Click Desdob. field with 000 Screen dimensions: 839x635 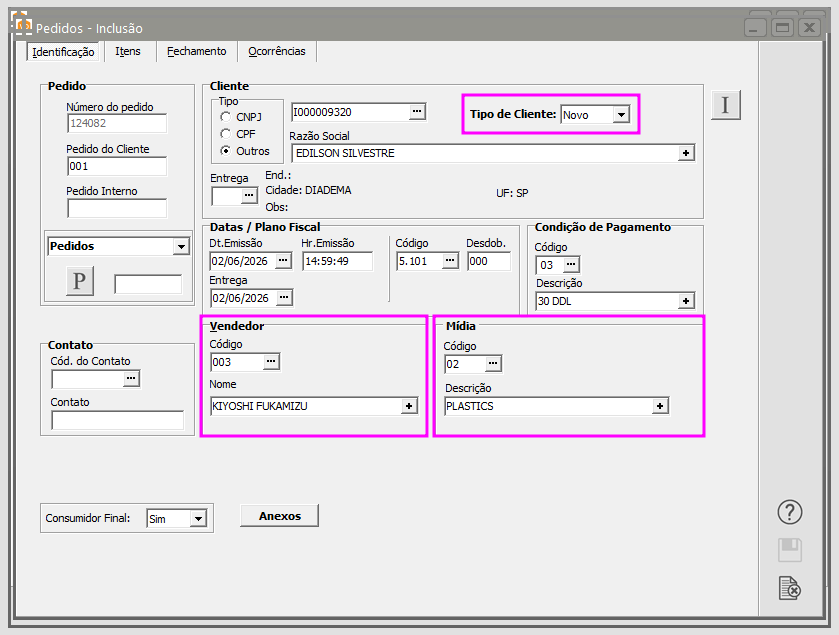(489, 261)
